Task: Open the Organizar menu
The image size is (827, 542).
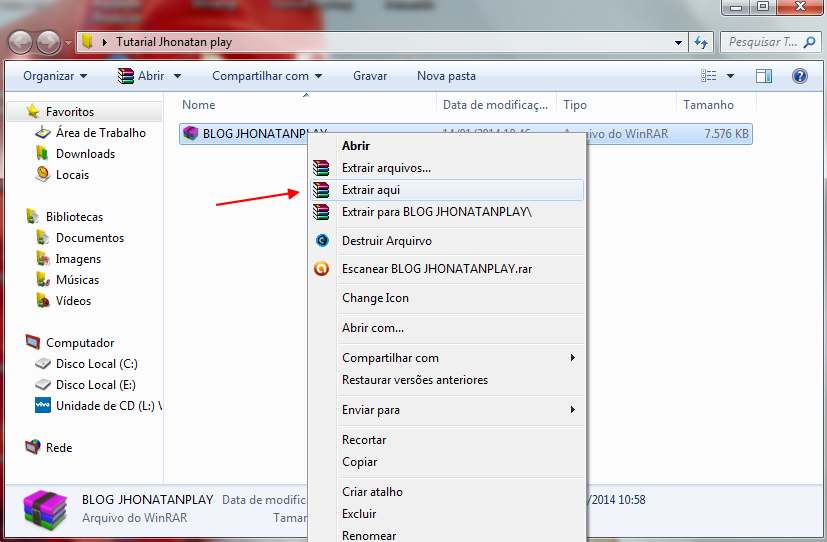Action: [55, 76]
